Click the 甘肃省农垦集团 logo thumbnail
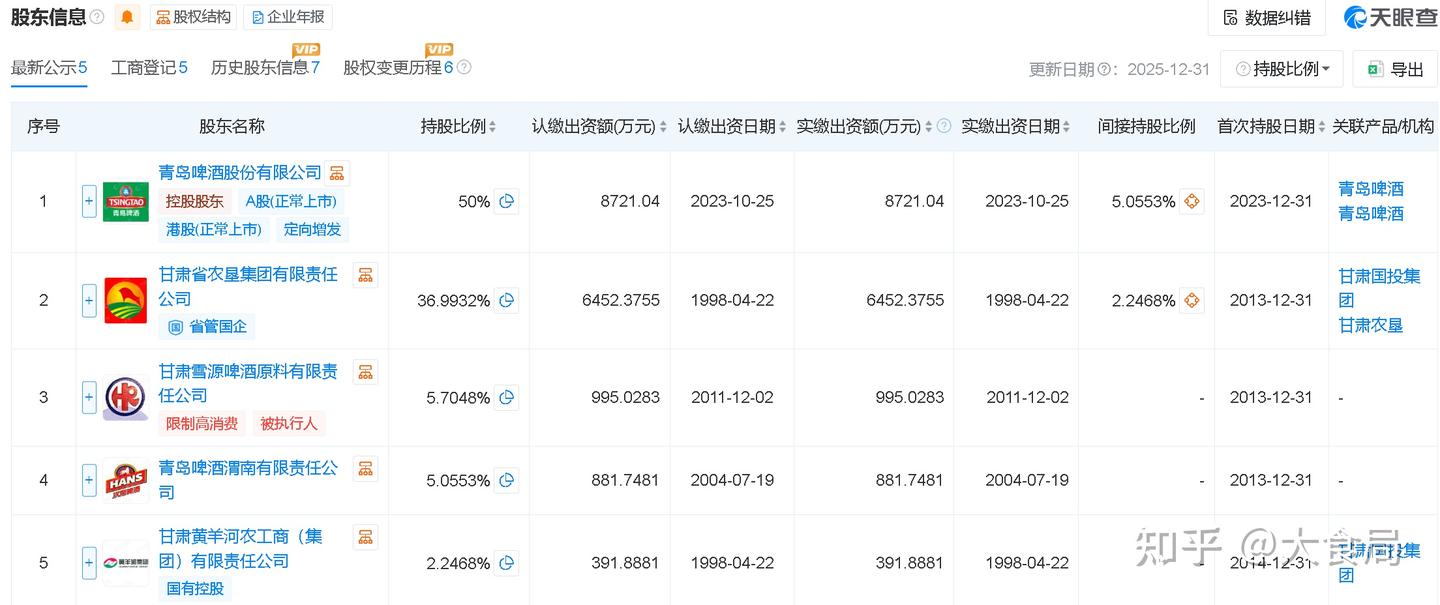This screenshot has height=605, width=1440. click(126, 300)
